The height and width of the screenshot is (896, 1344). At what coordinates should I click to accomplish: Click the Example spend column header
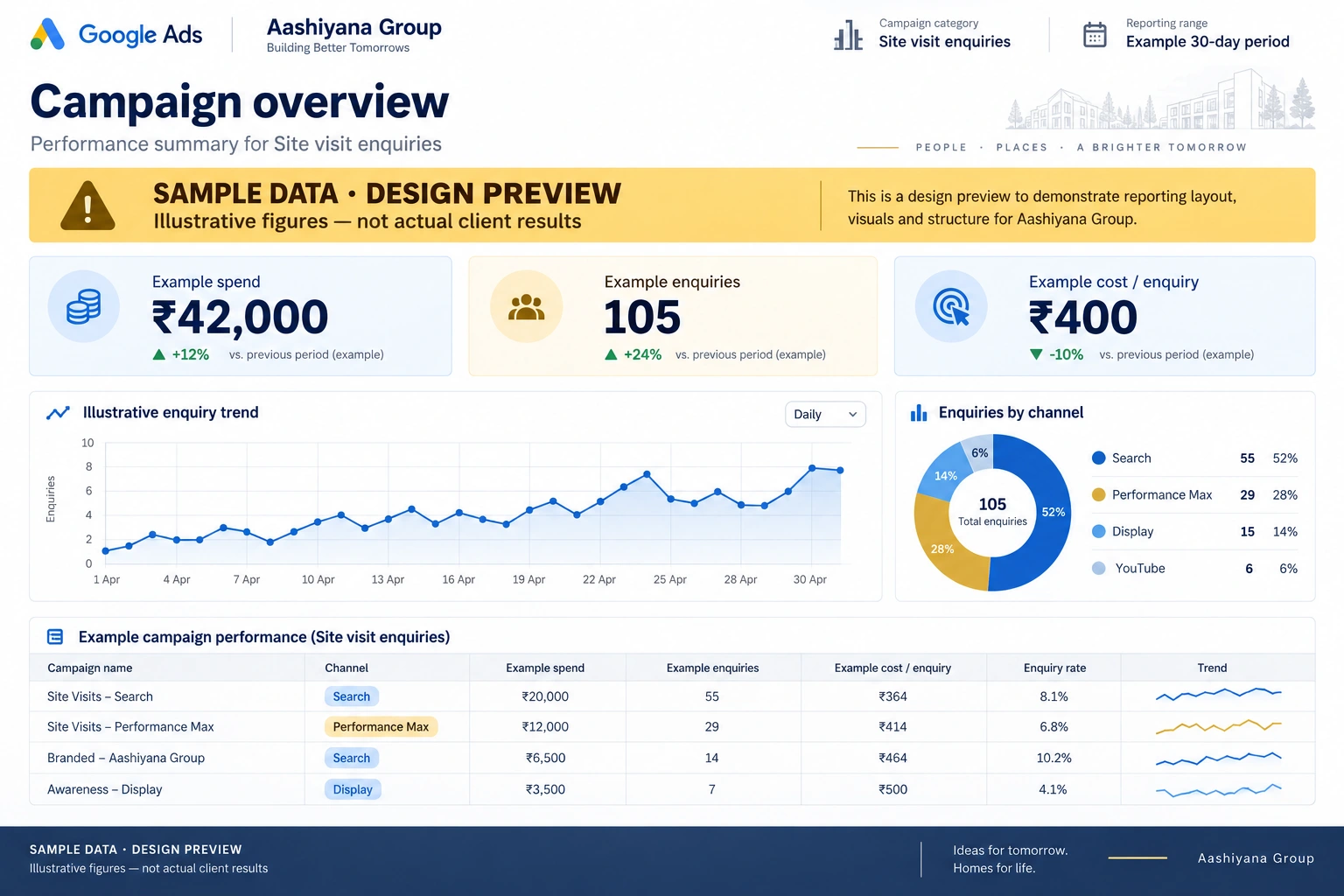point(545,668)
